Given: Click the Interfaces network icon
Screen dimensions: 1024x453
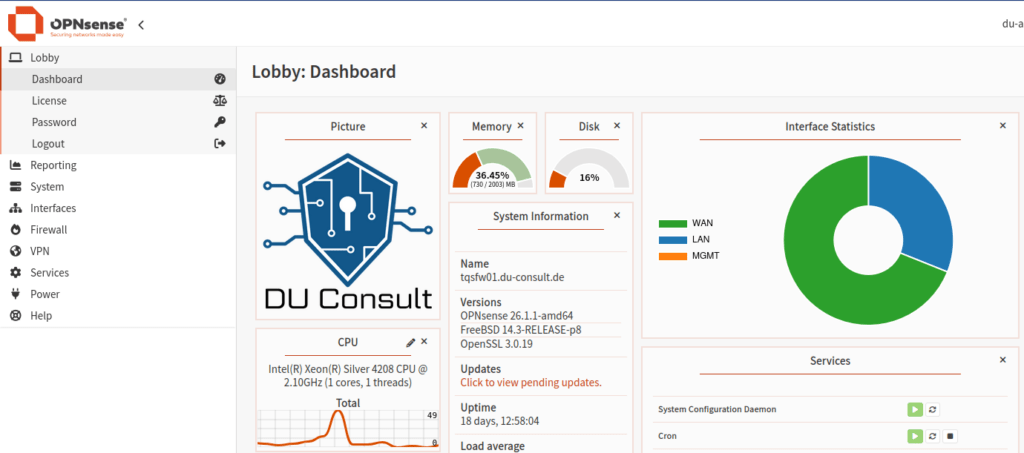Looking at the screenshot, I should click(x=16, y=208).
